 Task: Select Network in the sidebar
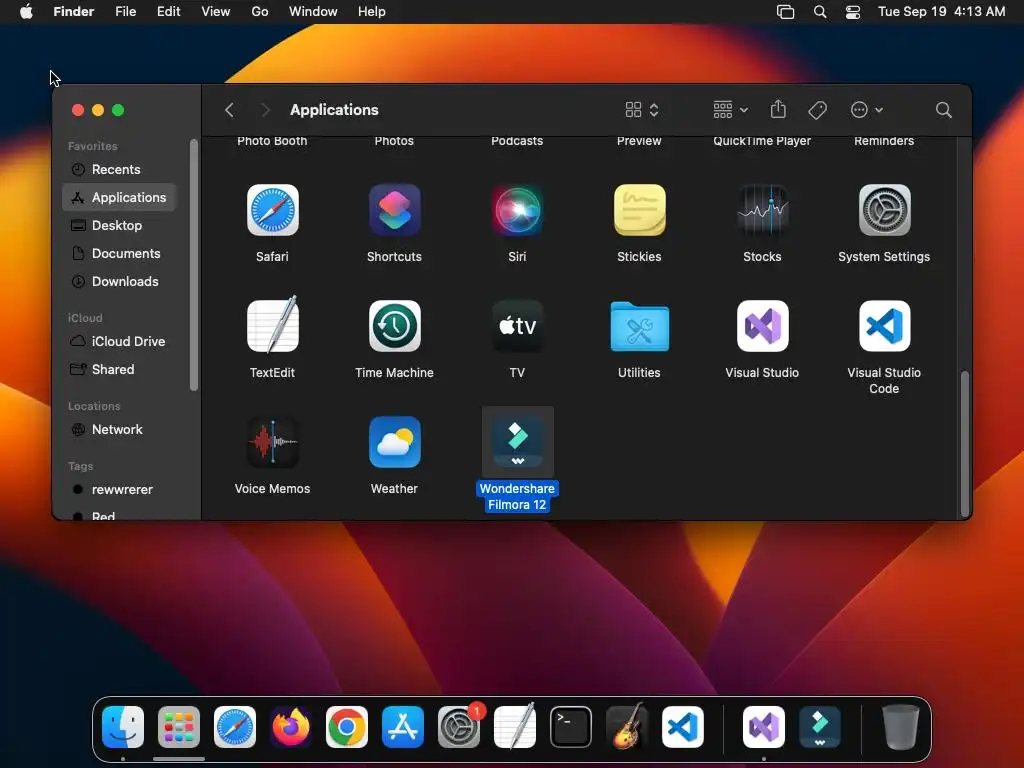click(x=120, y=430)
